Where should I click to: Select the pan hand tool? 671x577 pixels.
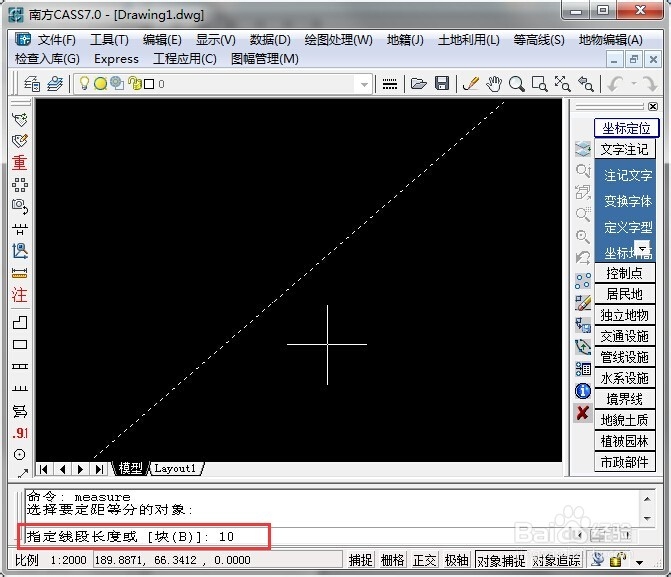click(x=494, y=84)
